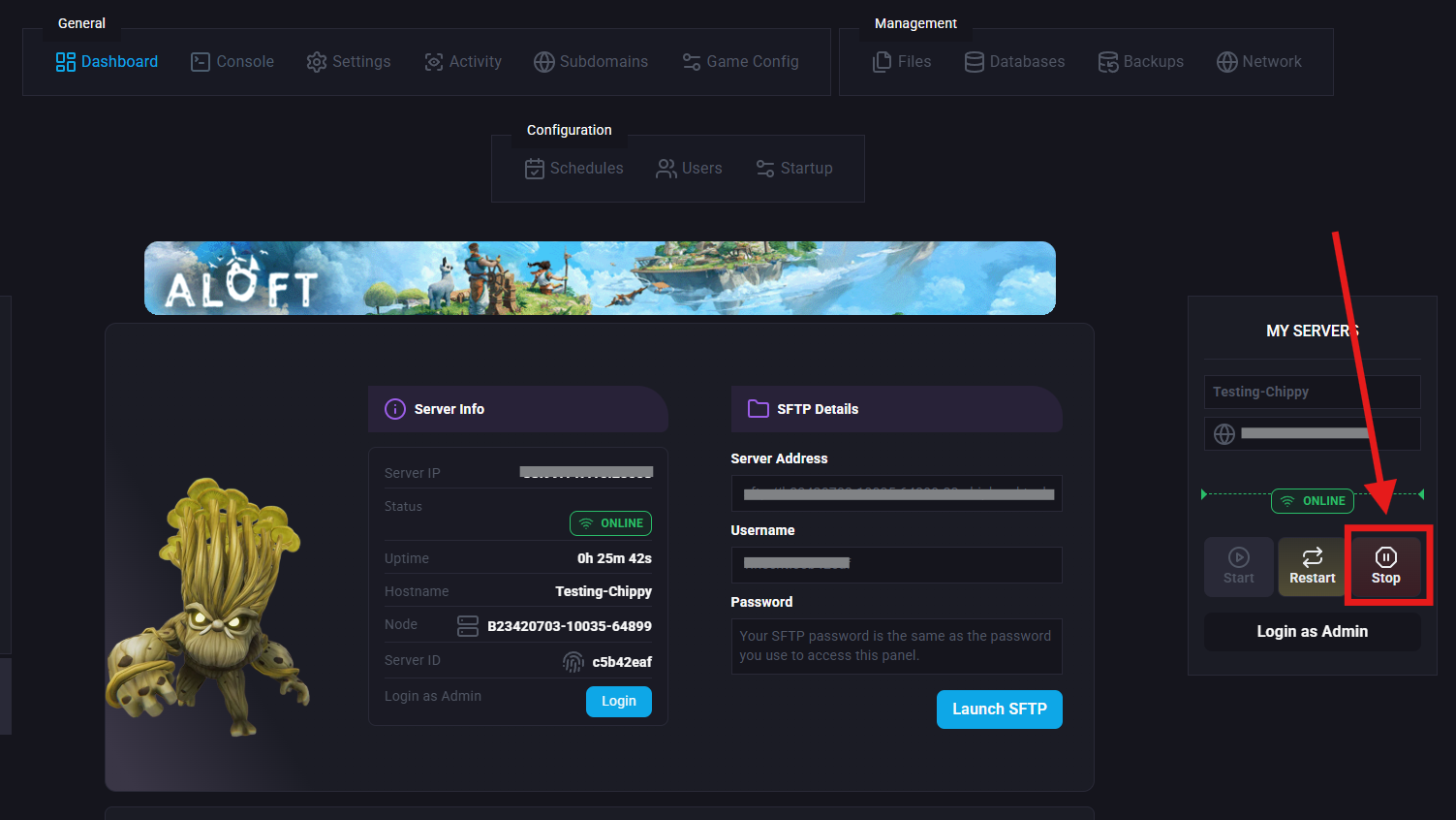Open the Schedules configuration page

574,169
